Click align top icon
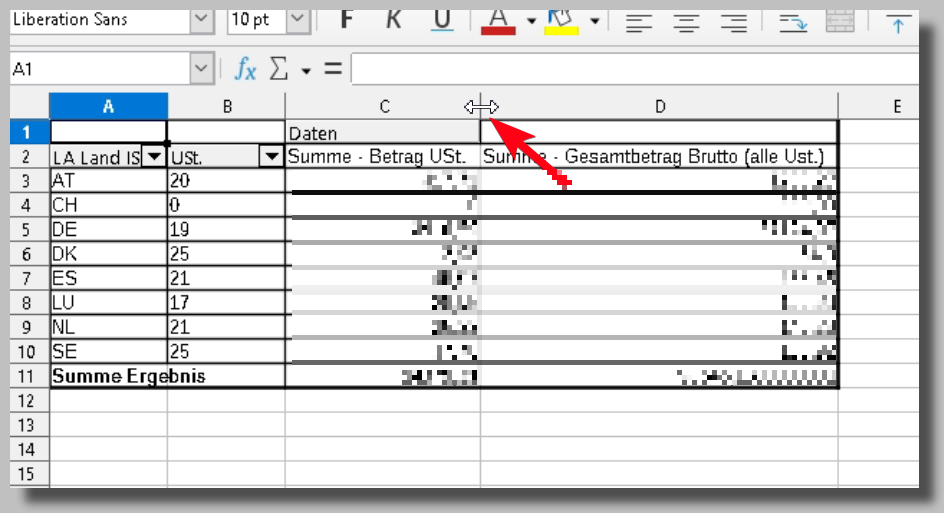The height and width of the screenshot is (513, 944). [899, 22]
